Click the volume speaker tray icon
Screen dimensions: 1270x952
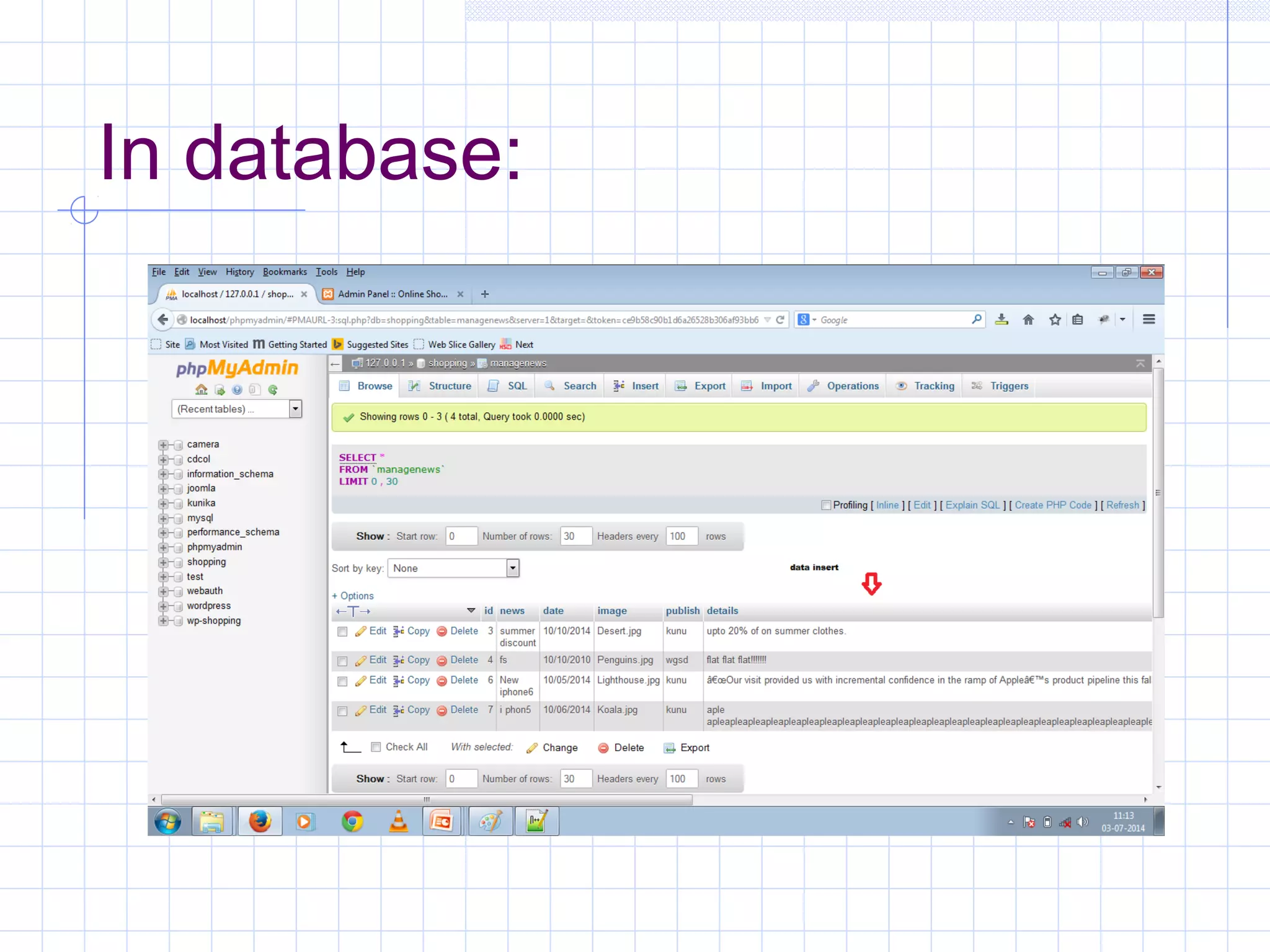(x=1083, y=822)
